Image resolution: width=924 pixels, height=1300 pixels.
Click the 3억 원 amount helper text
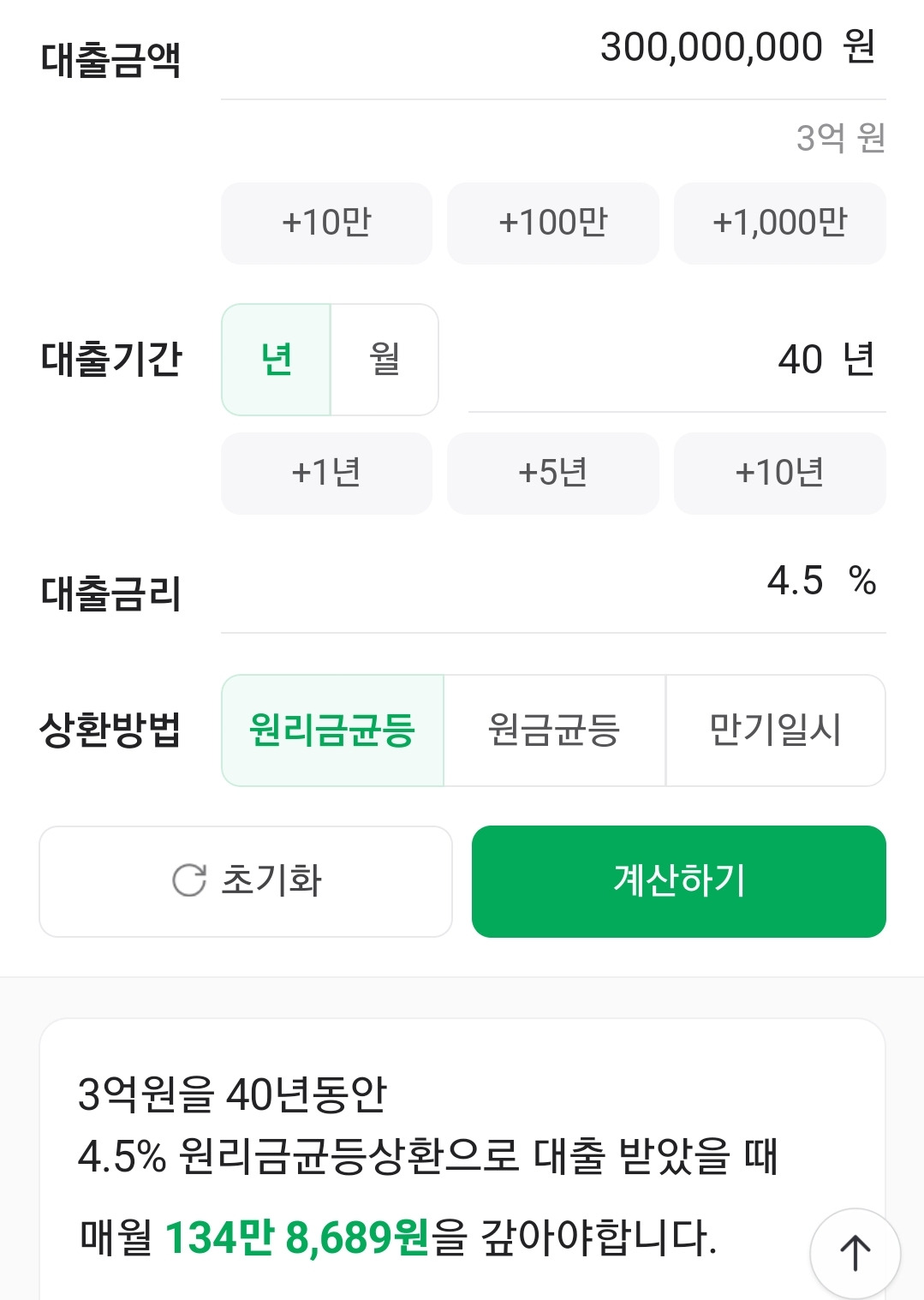pos(840,138)
